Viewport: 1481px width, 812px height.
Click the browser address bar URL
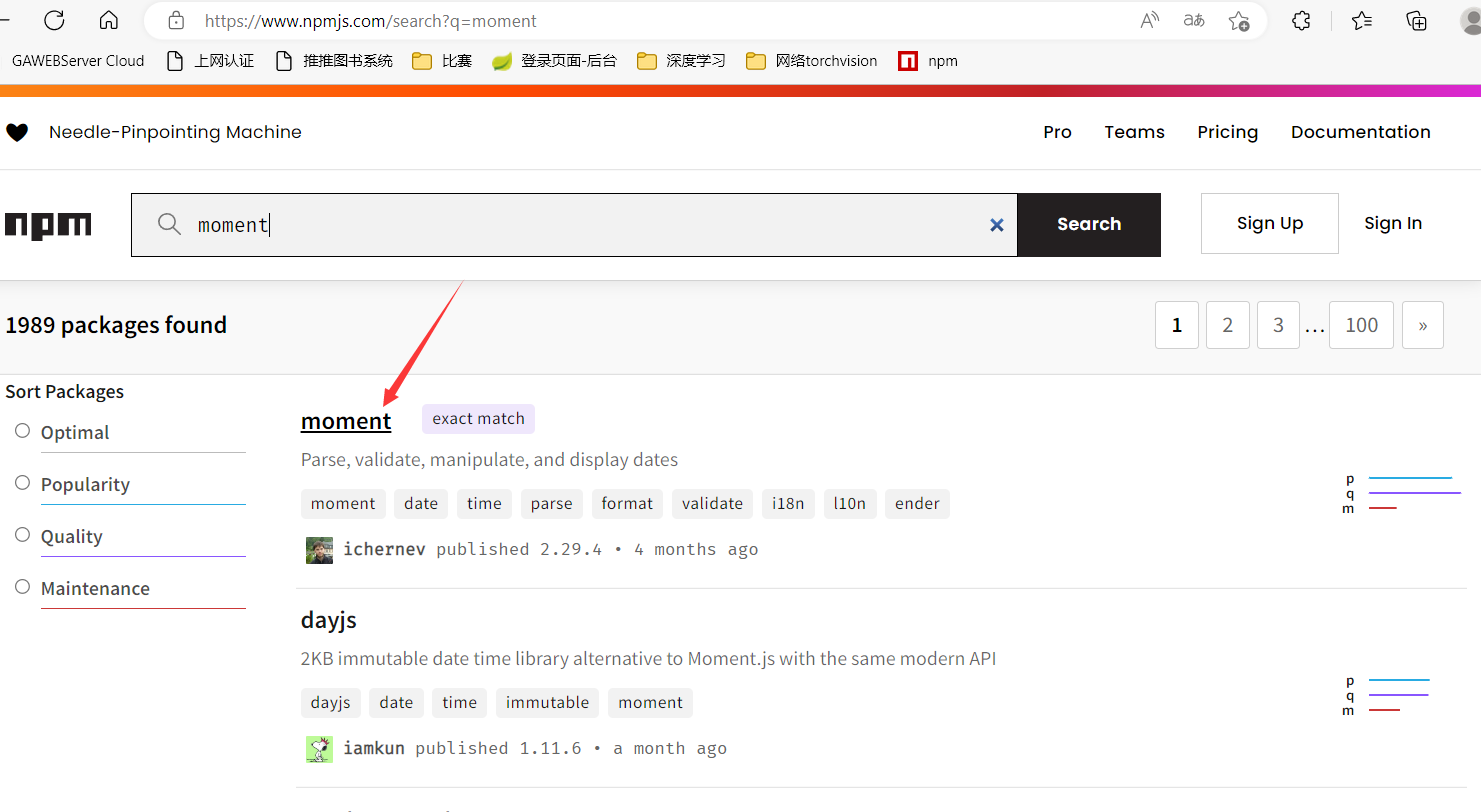[371, 21]
